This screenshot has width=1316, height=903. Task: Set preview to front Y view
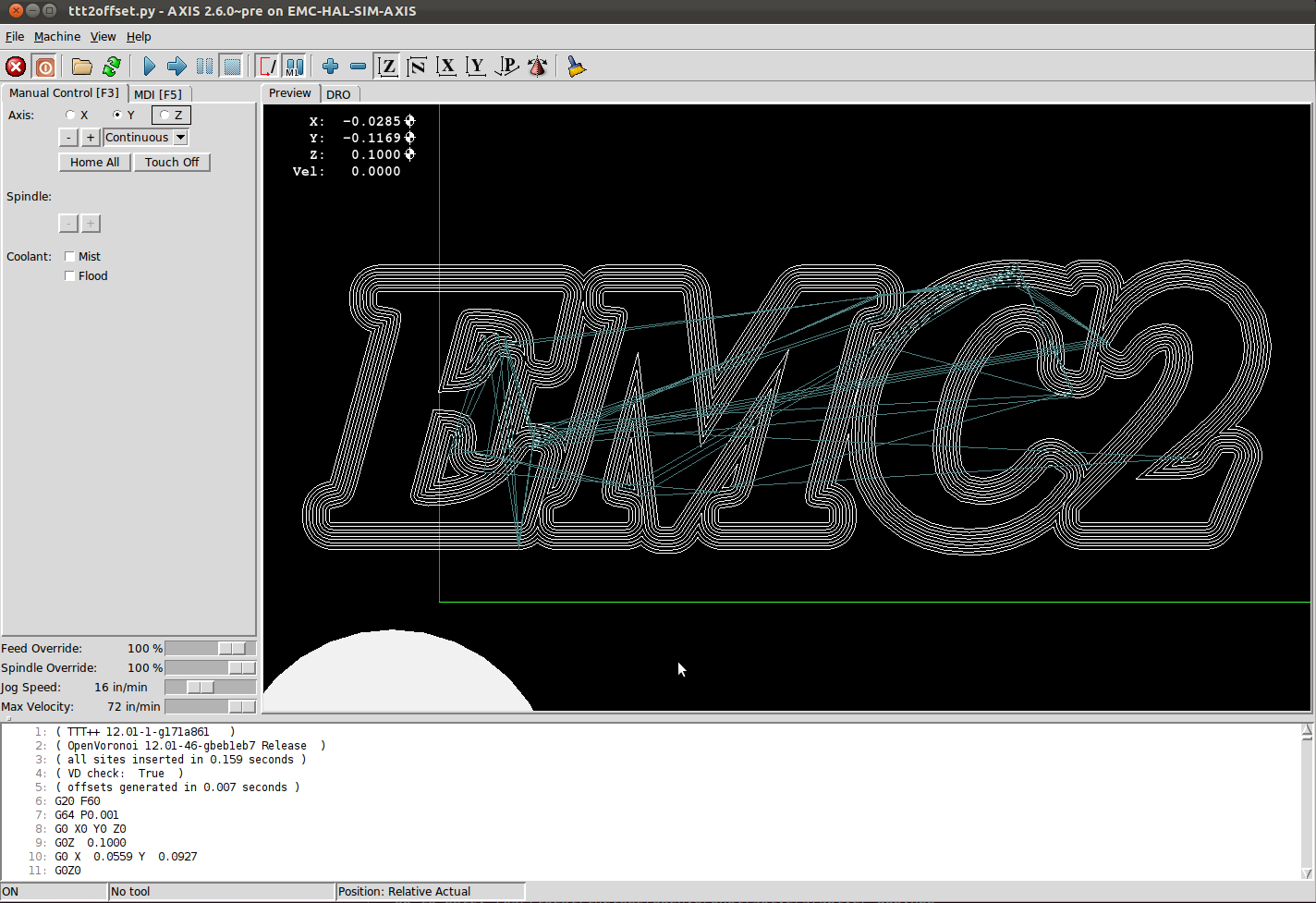tap(476, 67)
